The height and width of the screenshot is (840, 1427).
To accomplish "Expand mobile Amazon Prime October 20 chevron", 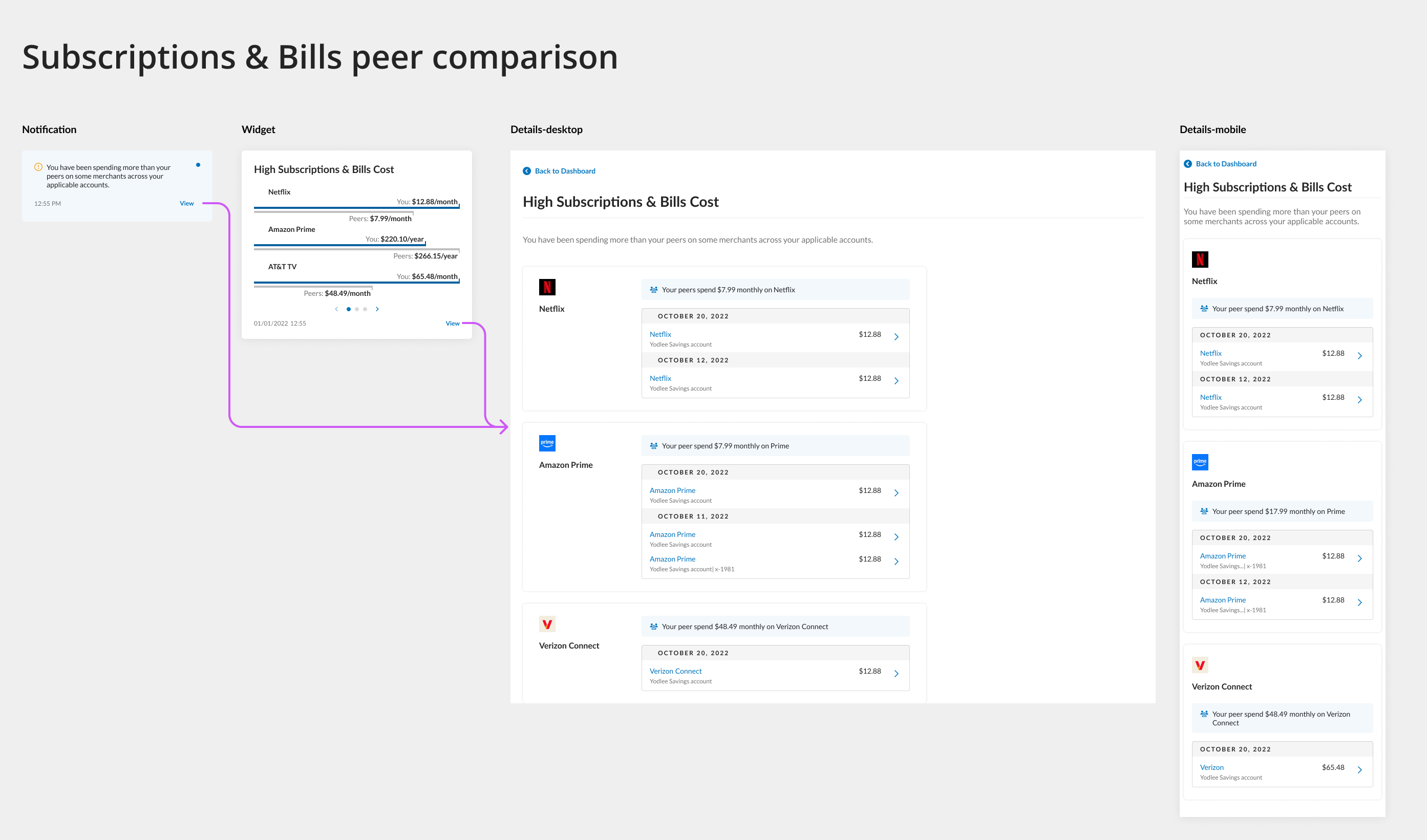I will (1359, 558).
